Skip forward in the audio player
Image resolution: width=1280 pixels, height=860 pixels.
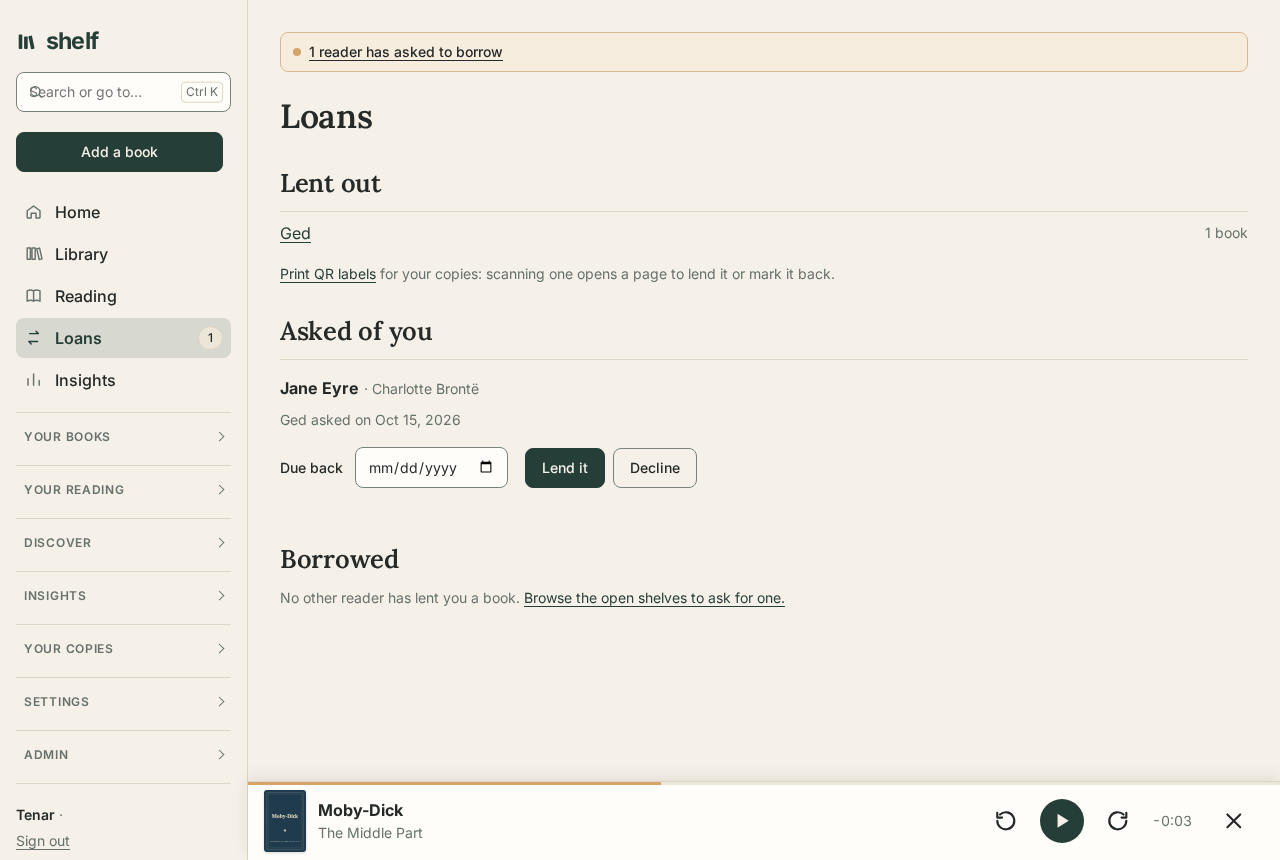1118,821
